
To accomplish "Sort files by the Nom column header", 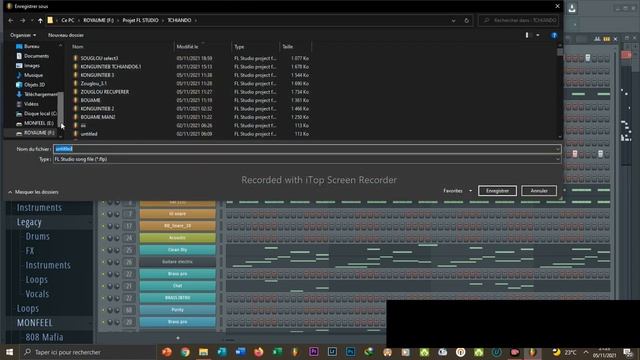I will (78, 47).
